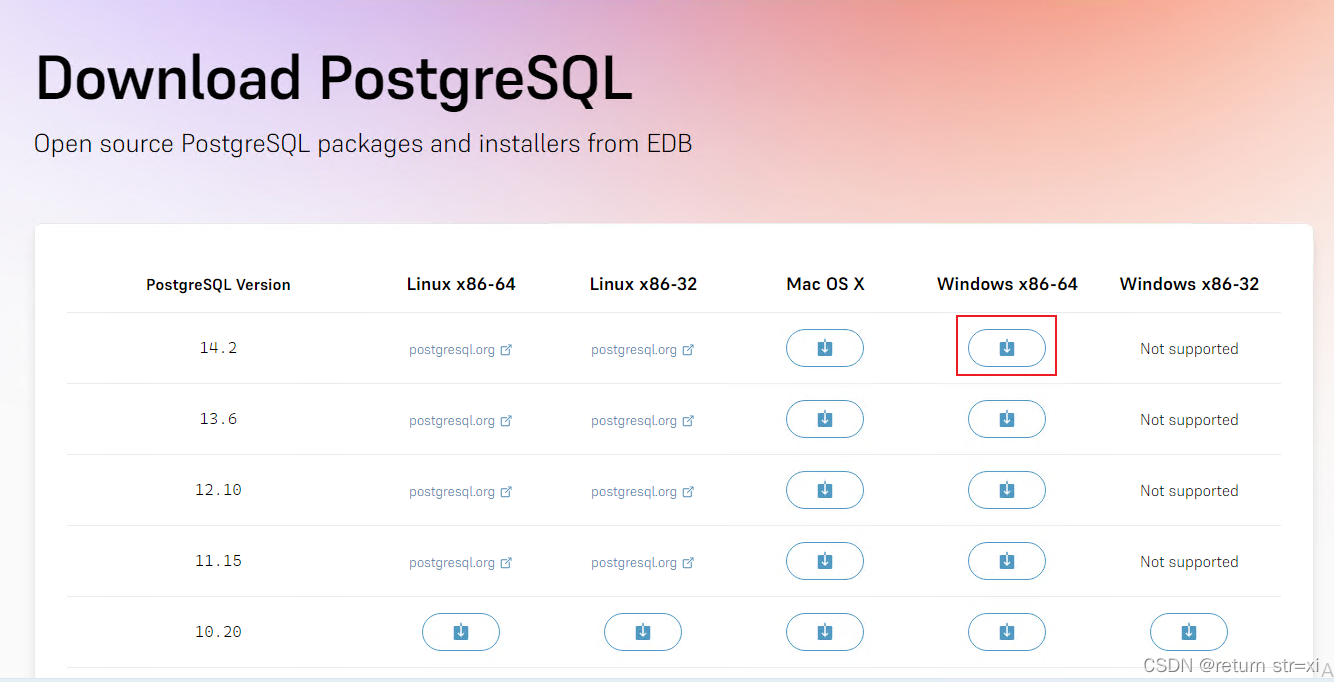This screenshot has width=1334, height=682.
Task: Download PostgreSQL 13.6 for Mac OS X
Action: pos(825,419)
